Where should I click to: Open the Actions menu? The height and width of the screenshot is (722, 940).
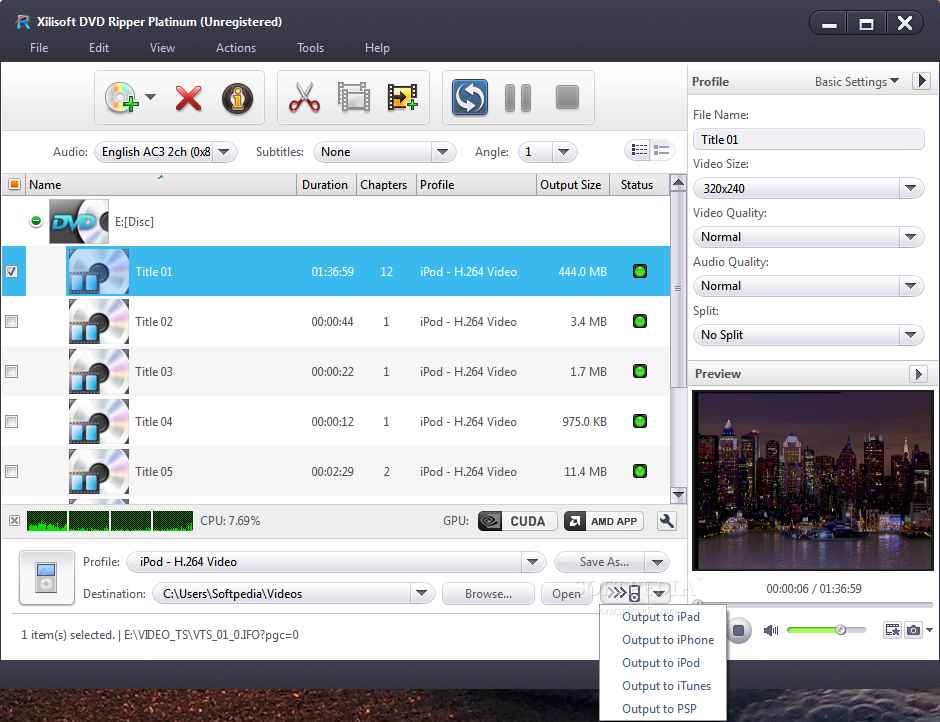point(236,48)
